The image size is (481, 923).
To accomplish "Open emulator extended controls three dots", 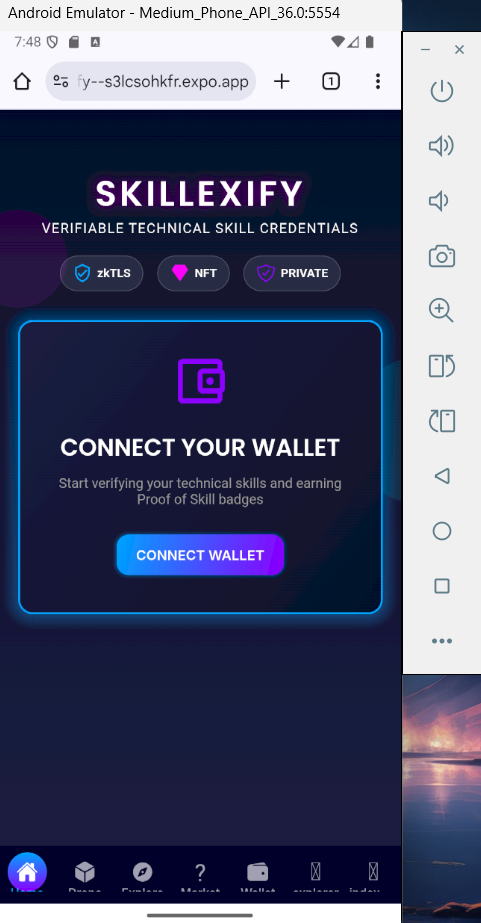I will click(442, 641).
